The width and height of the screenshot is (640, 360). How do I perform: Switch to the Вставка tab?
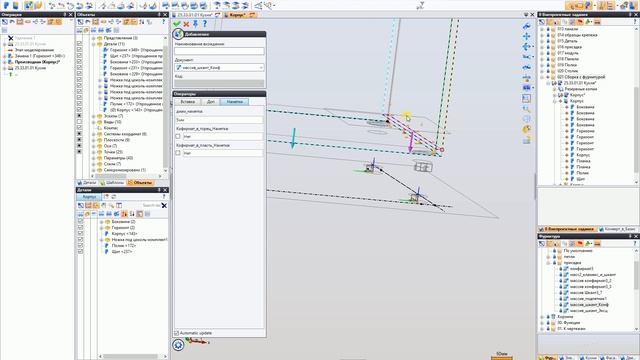(187, 102)
